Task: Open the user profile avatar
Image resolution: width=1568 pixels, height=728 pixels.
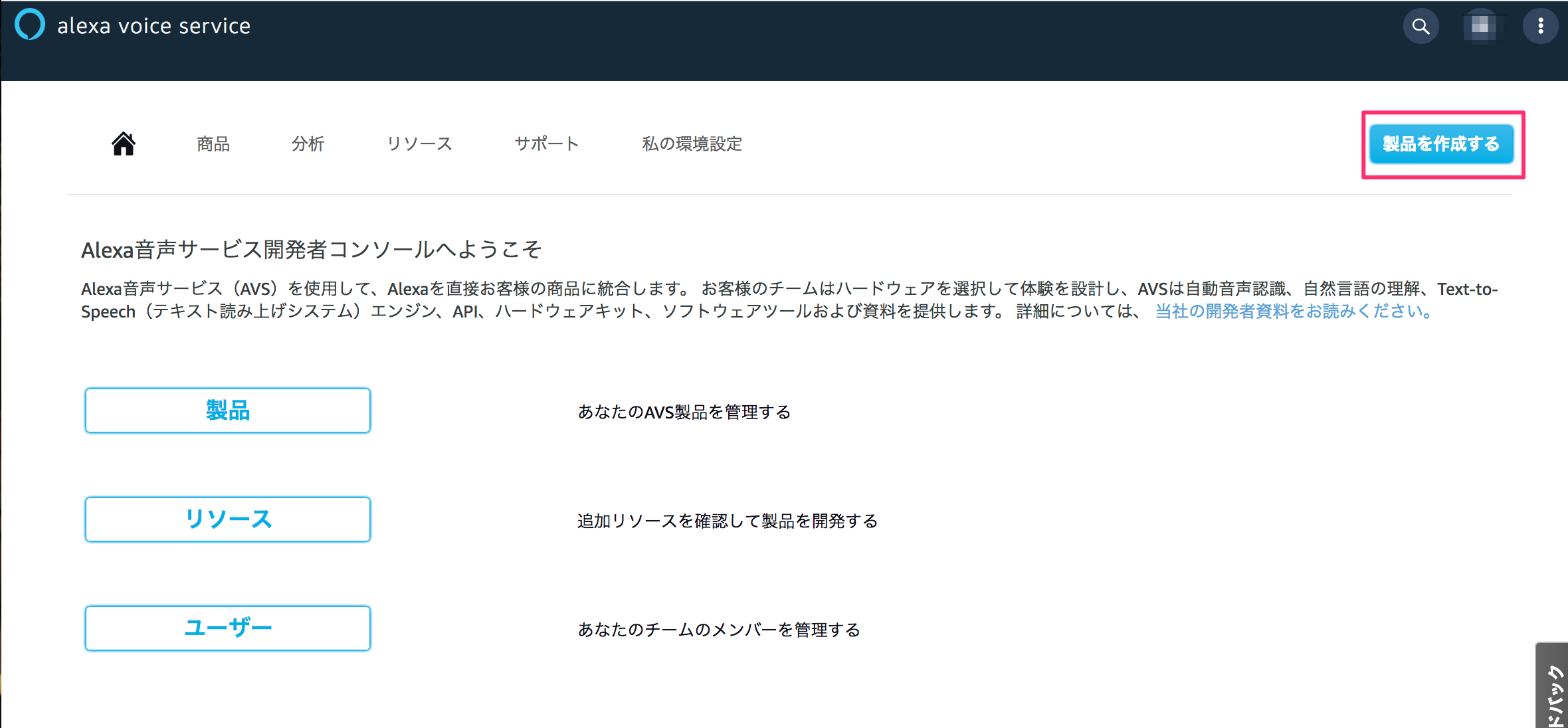Action: pyautogui.click(x=1480, y=27)
